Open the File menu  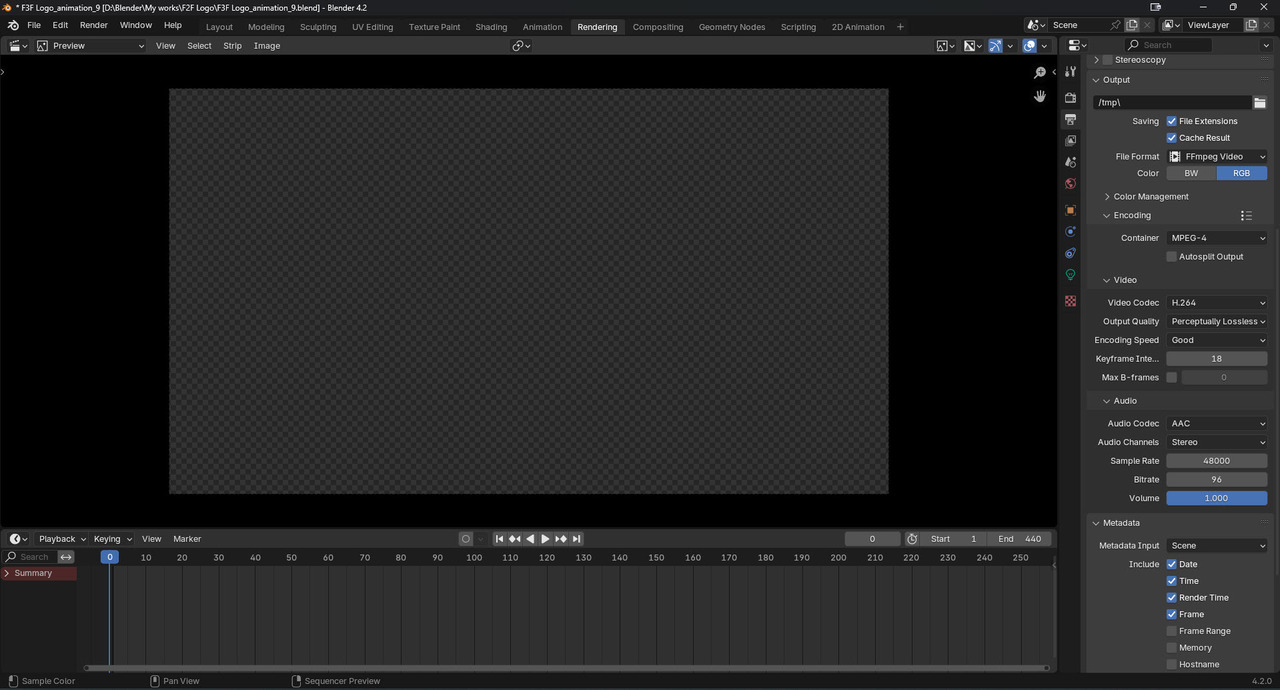click(34, 25)
